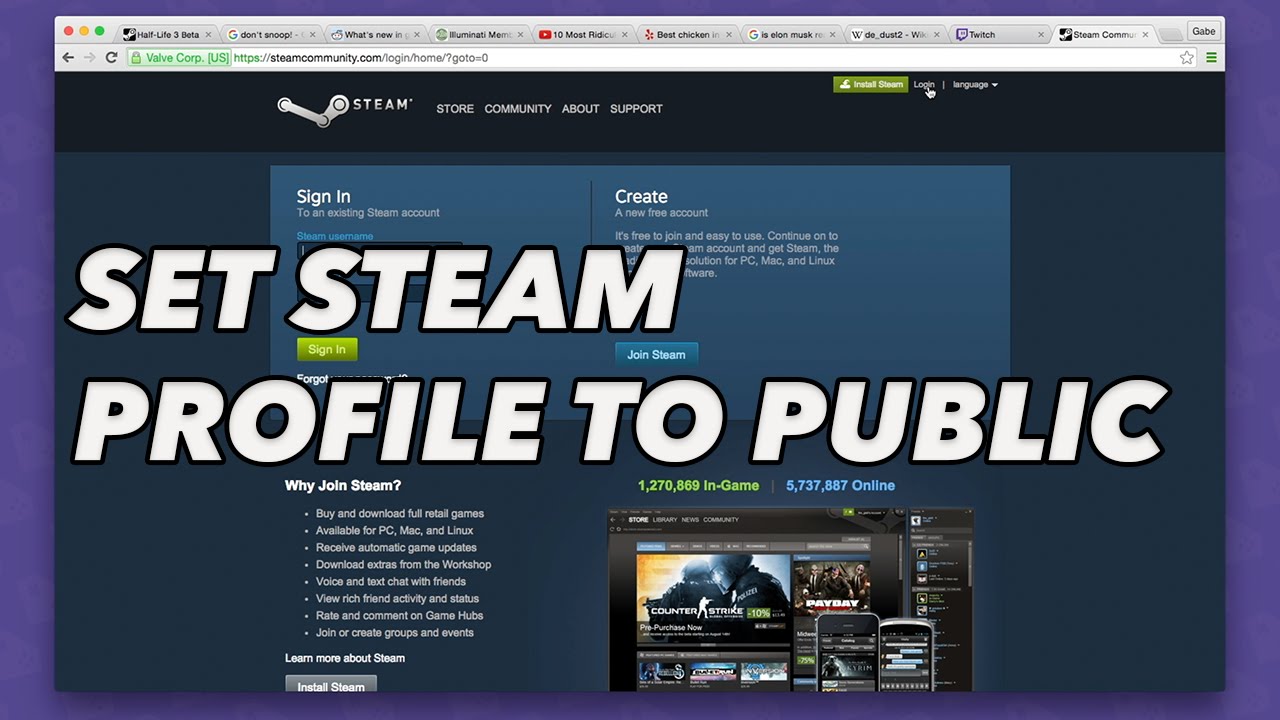Viewport: 1280px width, 720px height.
Task: Click the Login link in the header
Action: pos(924,85)
